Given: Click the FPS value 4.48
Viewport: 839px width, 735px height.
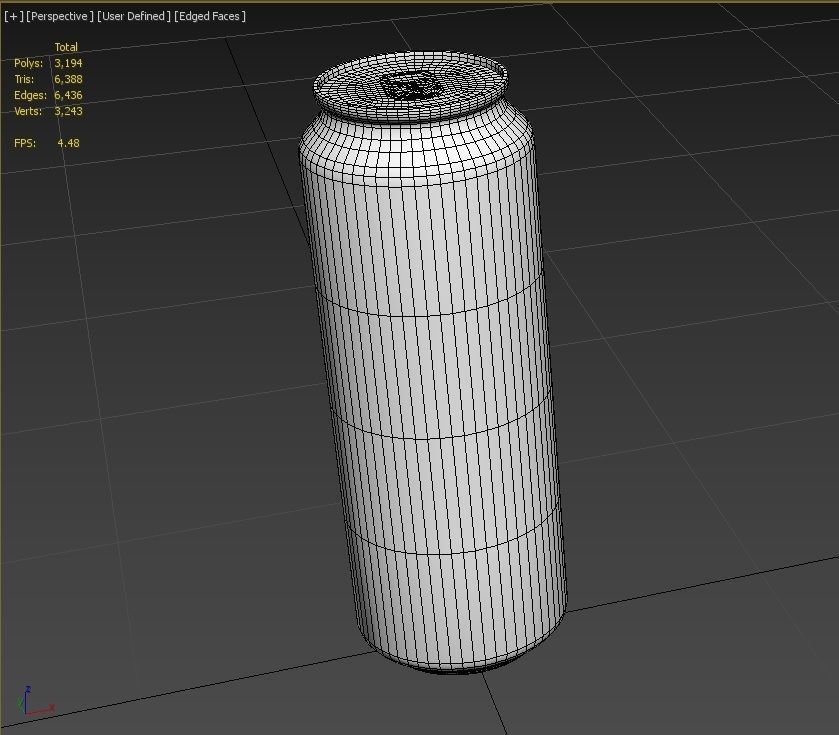Looking at the screenshot, I should tap(68, 143).
